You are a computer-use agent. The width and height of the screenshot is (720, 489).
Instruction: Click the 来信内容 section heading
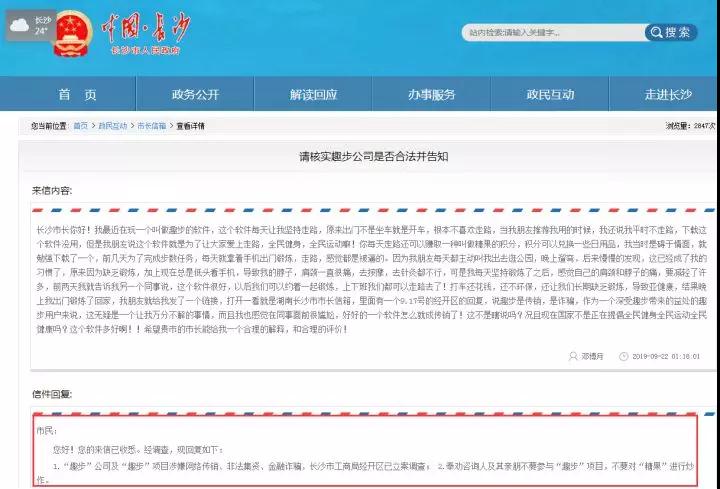52,191
